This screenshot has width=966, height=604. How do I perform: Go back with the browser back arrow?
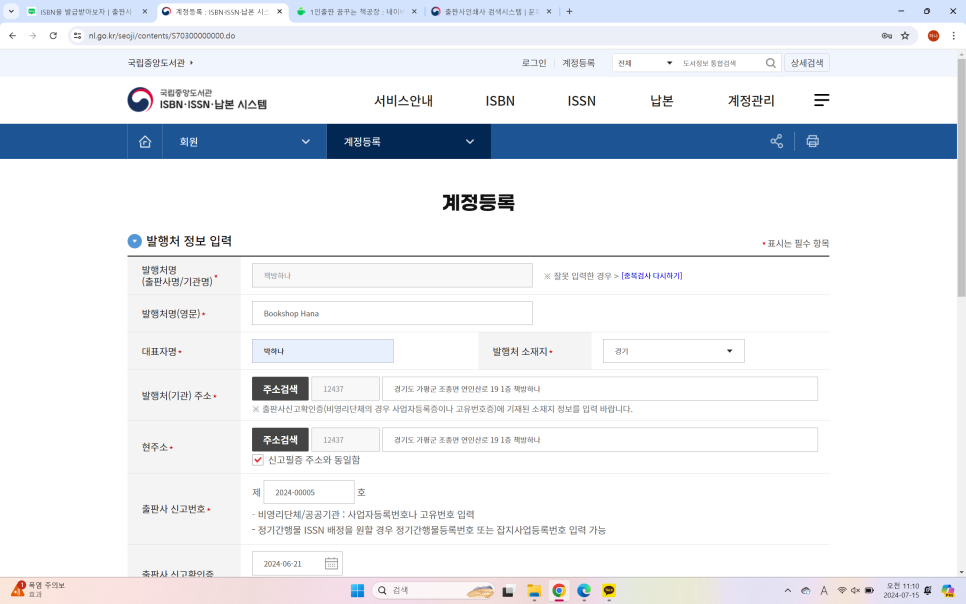[12, 36]
